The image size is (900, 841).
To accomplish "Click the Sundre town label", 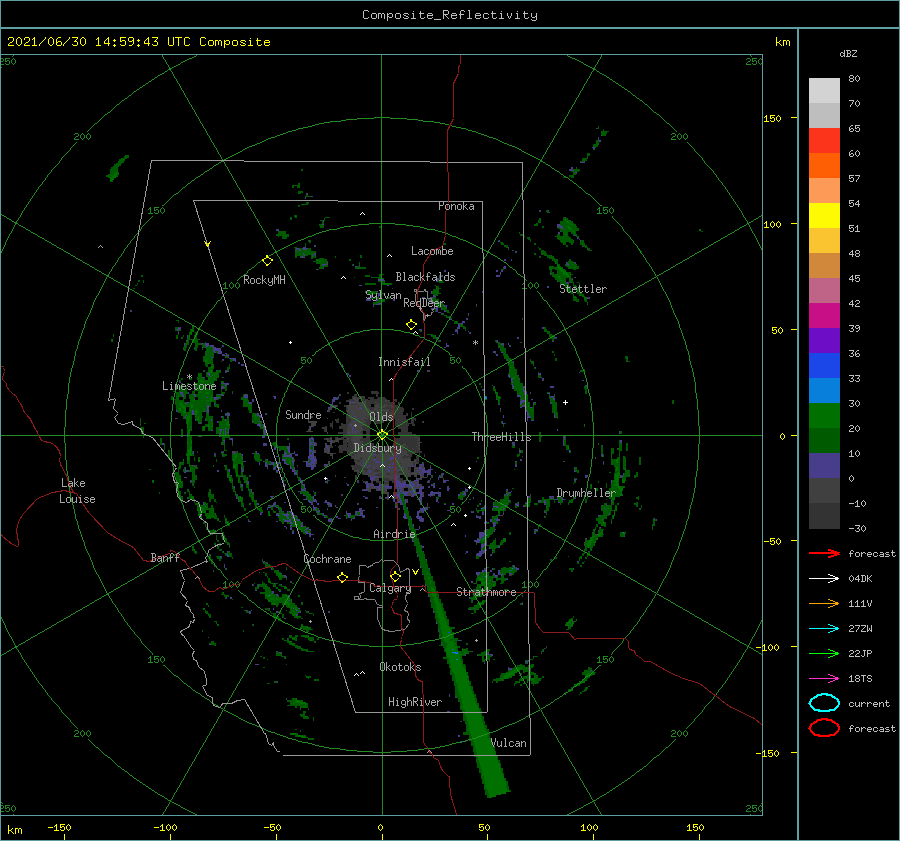I will (303, 415).
